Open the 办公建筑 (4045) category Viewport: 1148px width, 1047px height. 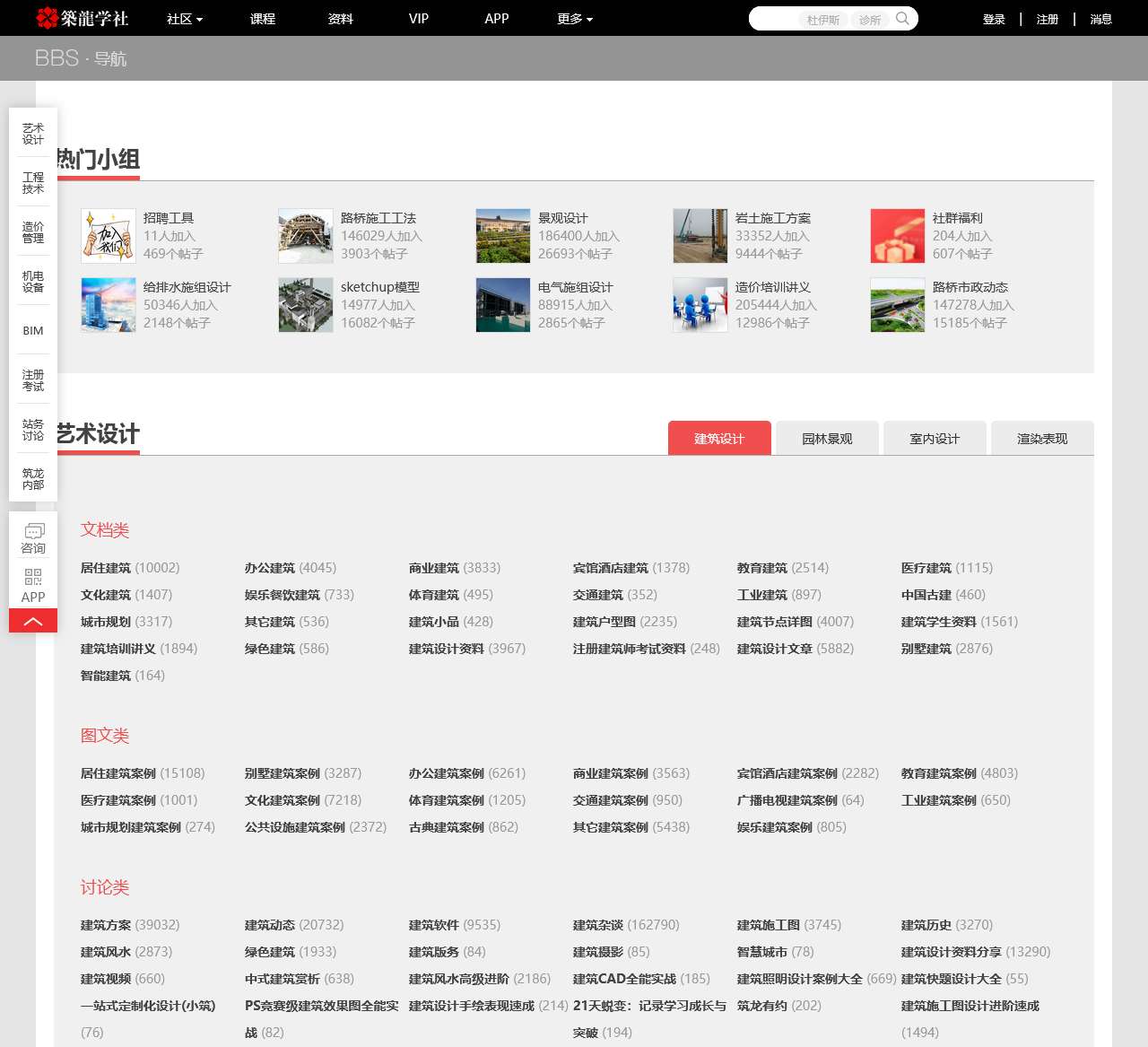pos(291,568)
